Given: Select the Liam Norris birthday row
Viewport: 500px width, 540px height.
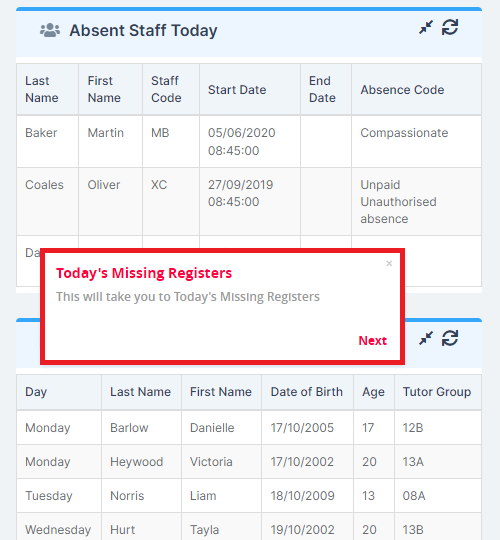Looking at the screenshot, I should (x=249, y=496).
